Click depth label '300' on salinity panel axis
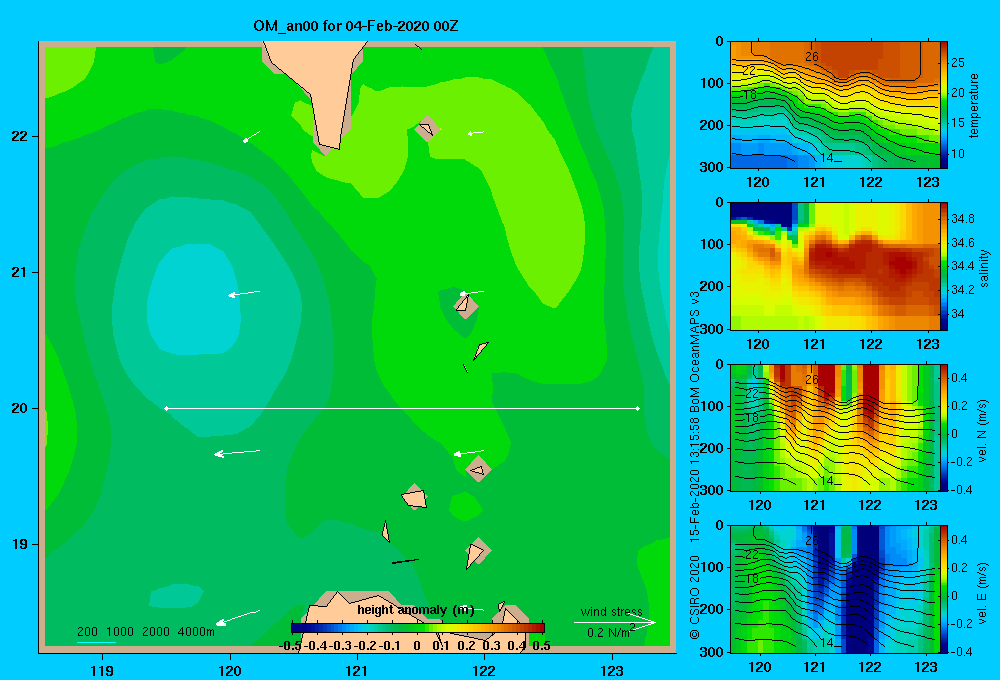 pos(711,329)
